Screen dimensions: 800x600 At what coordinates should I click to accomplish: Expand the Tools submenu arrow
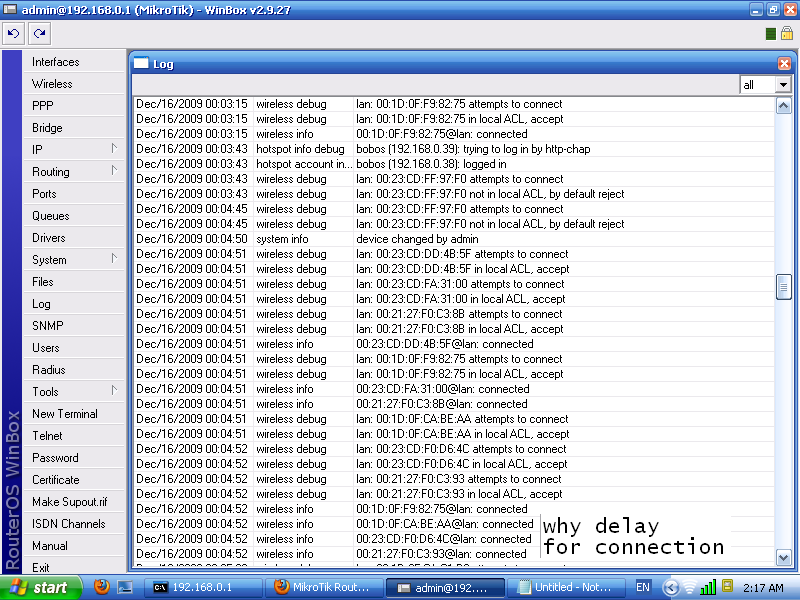[114, 391]
